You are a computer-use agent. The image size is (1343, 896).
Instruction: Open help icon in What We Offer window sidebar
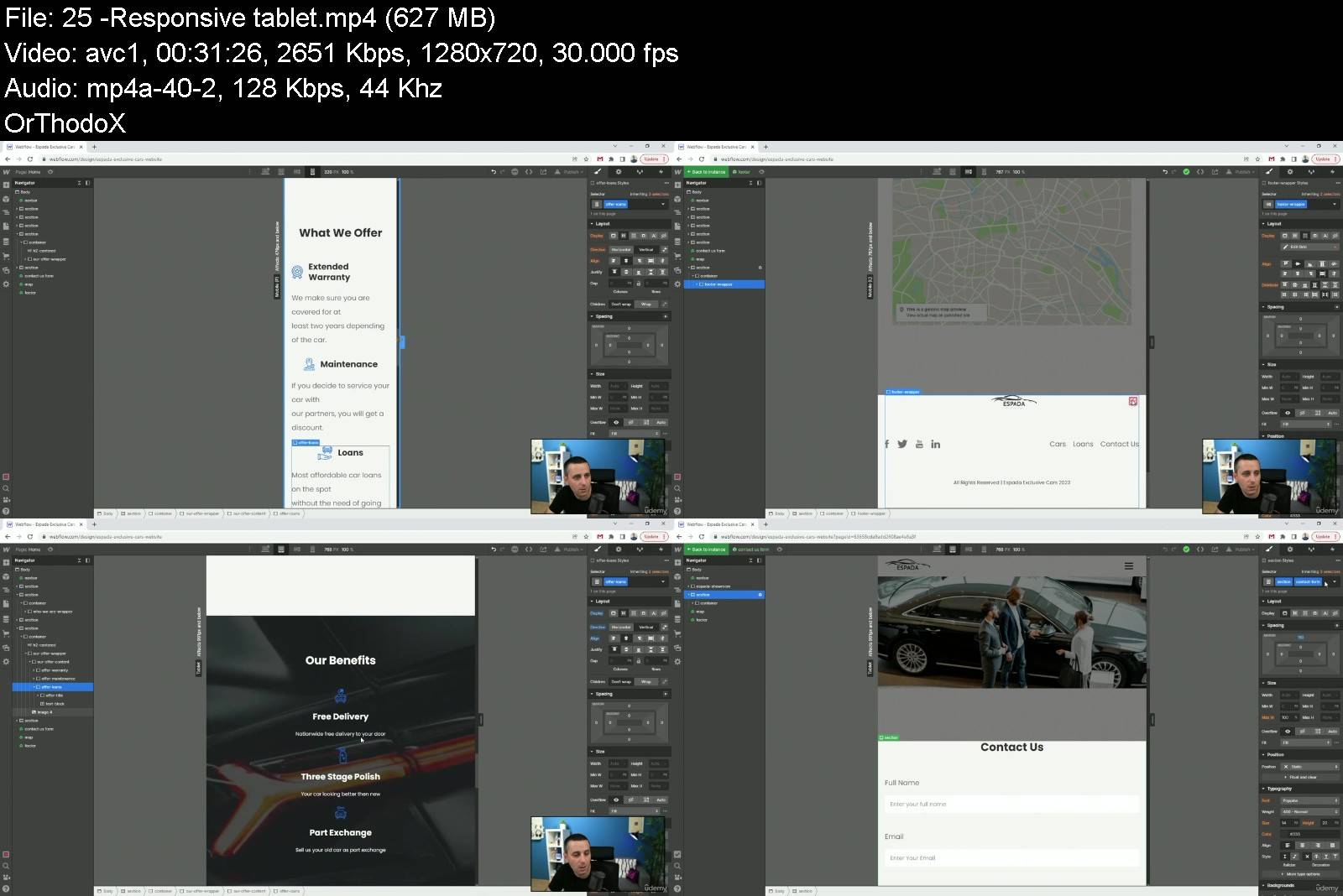(6, 511)
